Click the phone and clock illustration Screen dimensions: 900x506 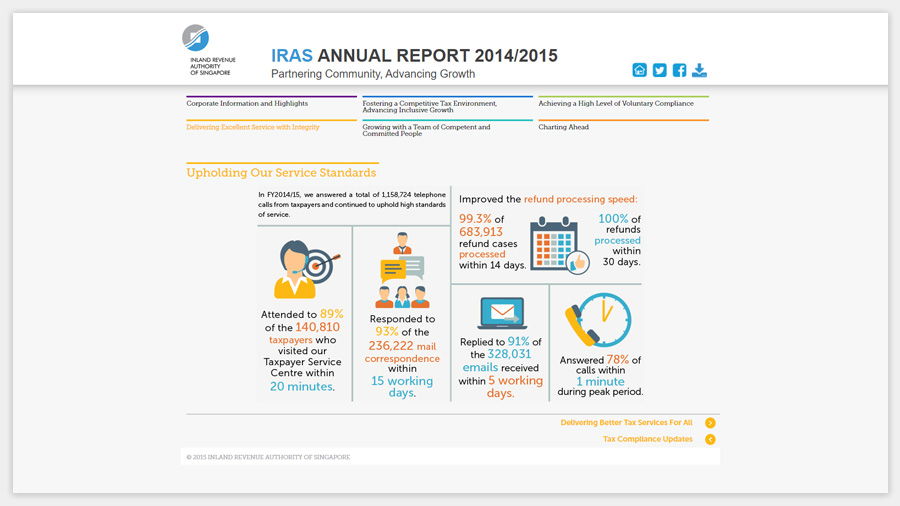tap(598, 320)
